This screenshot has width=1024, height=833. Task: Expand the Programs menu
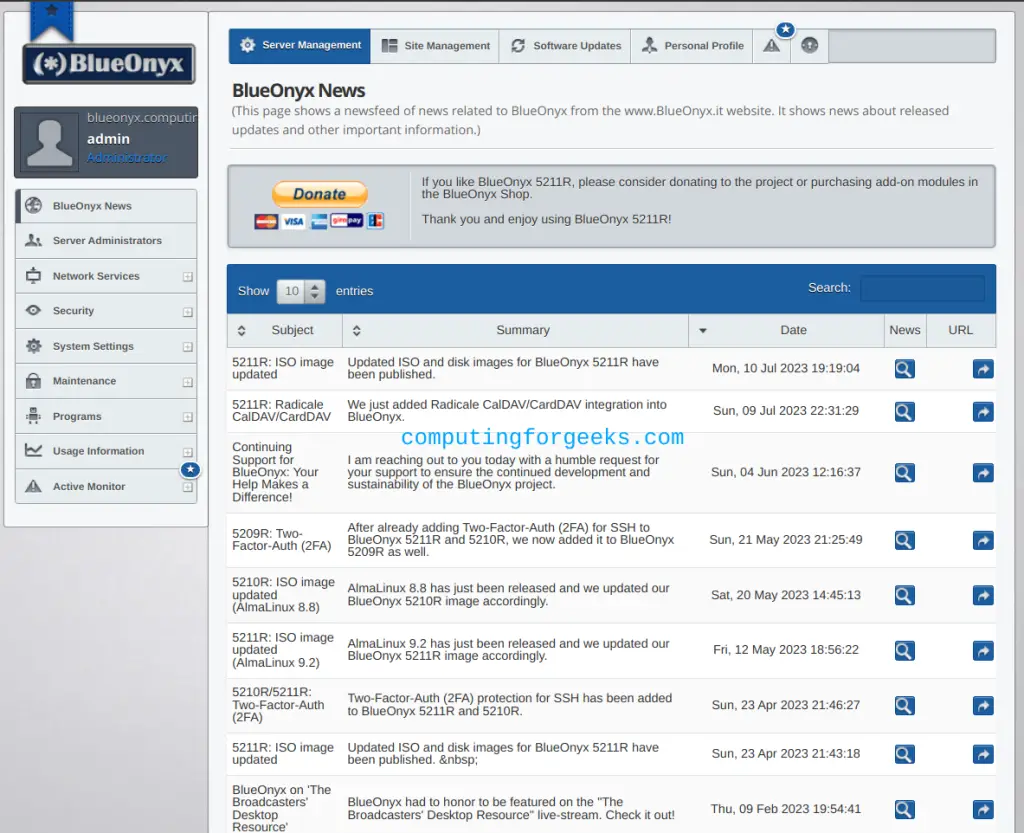coord(187,417)
